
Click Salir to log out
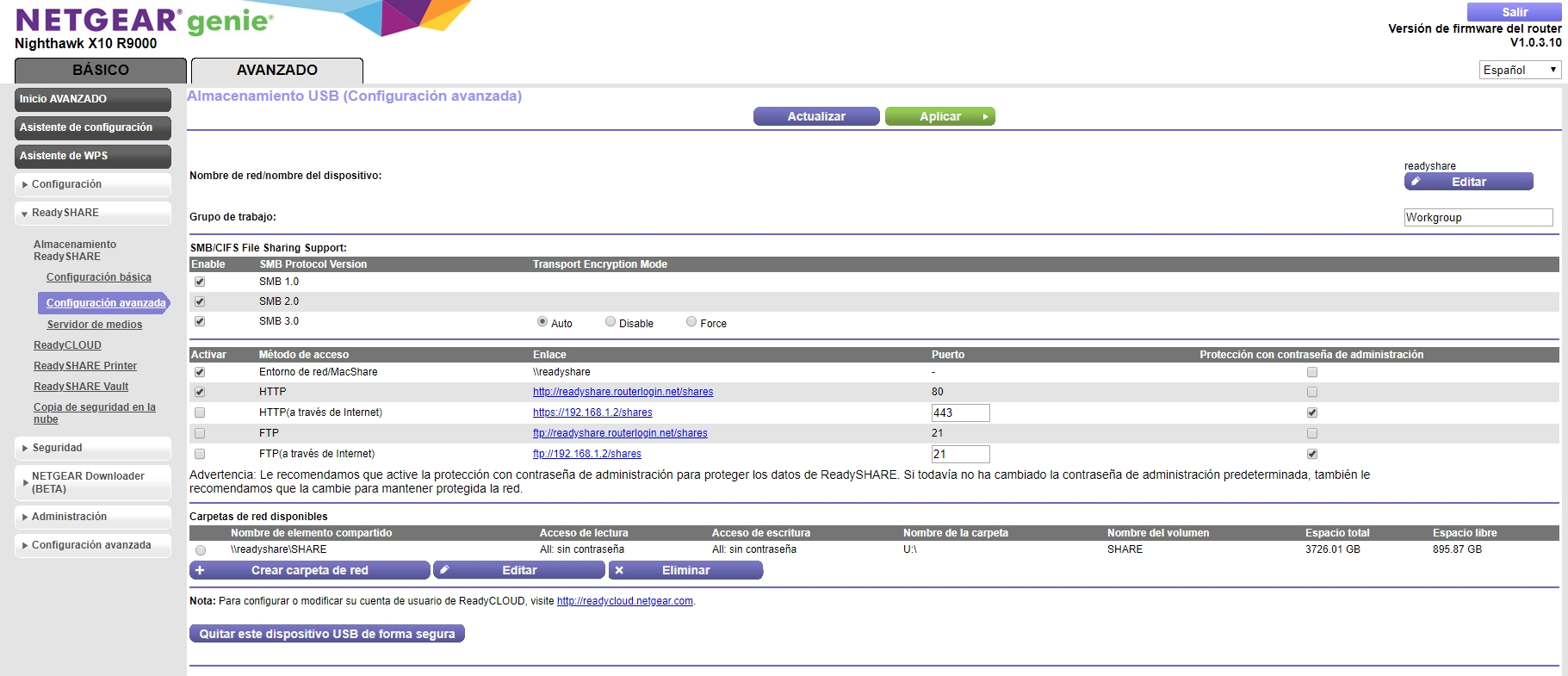1515,12
